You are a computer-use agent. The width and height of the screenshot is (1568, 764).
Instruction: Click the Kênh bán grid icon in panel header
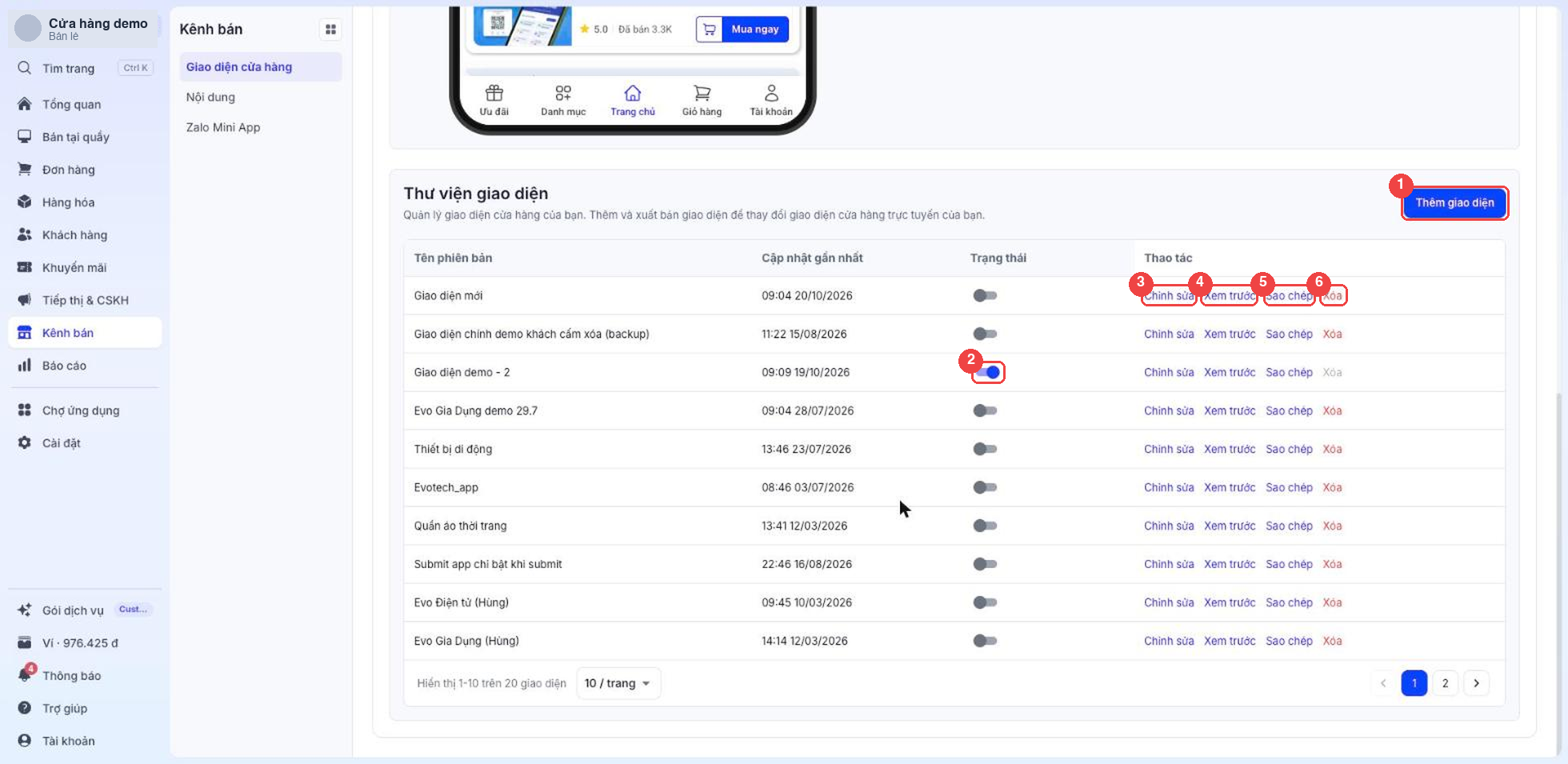pyautogui.click(x=330, y=30)
